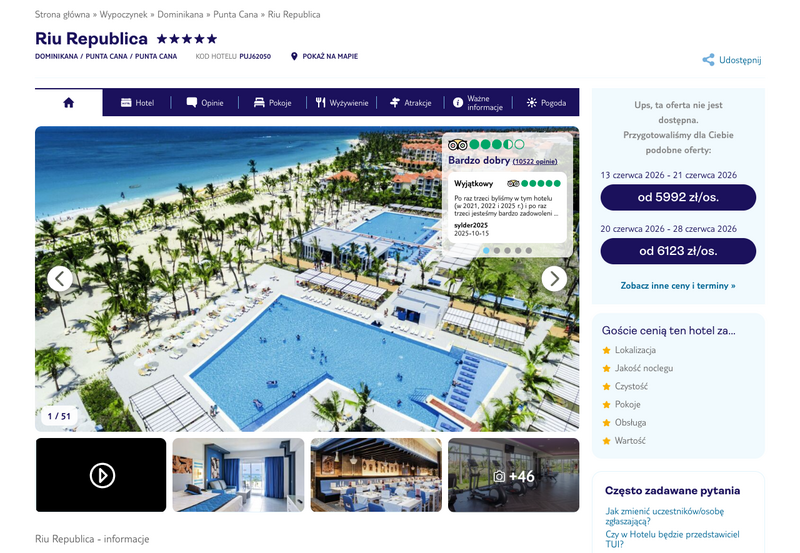The image size is (800, 553).
Task: Open FAQ Jak zmienić uczestników link
Action: pyautogui.click(x=664, y=516)
